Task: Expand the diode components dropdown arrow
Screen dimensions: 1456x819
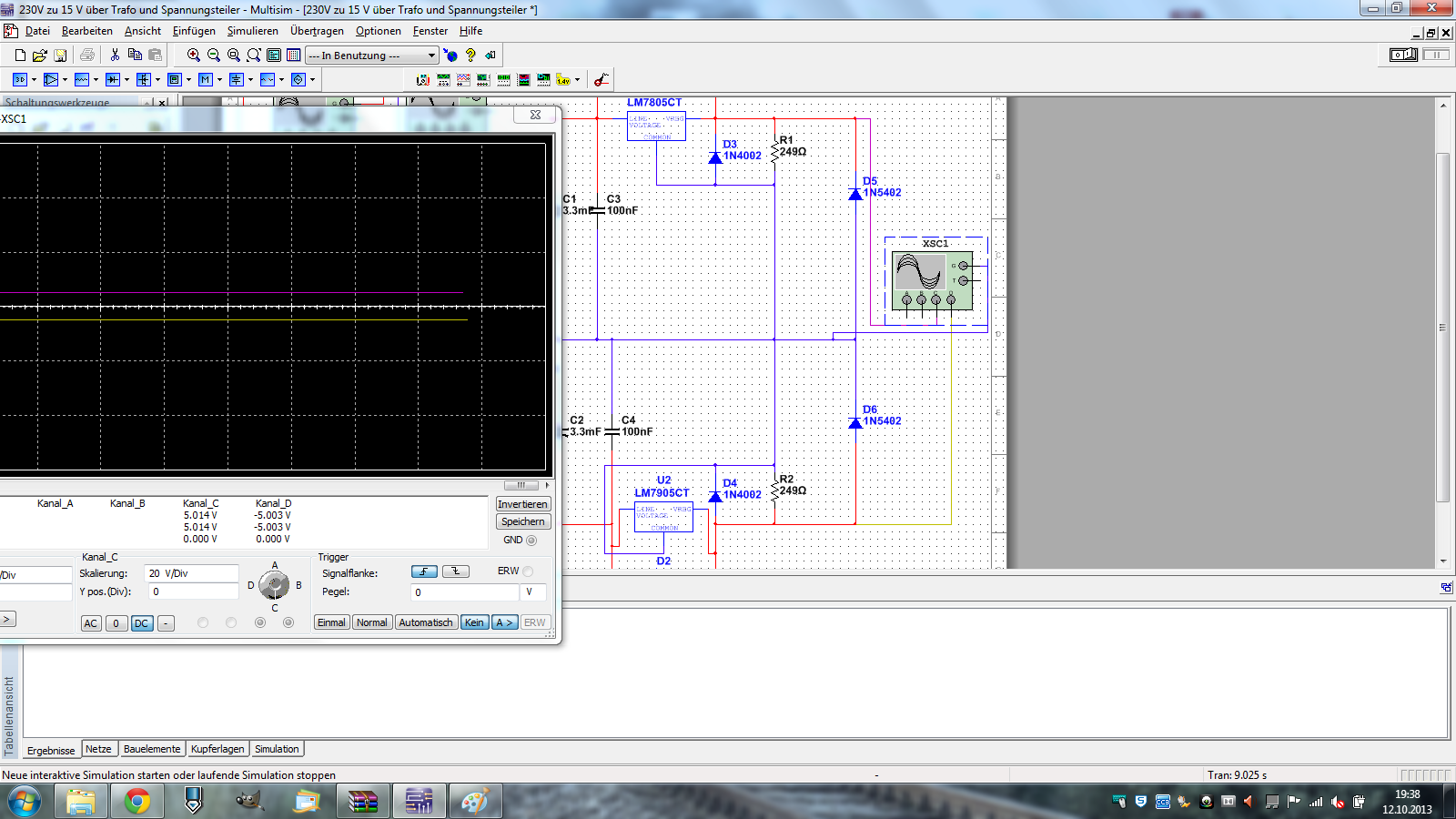Action: (x=126, y=80)
